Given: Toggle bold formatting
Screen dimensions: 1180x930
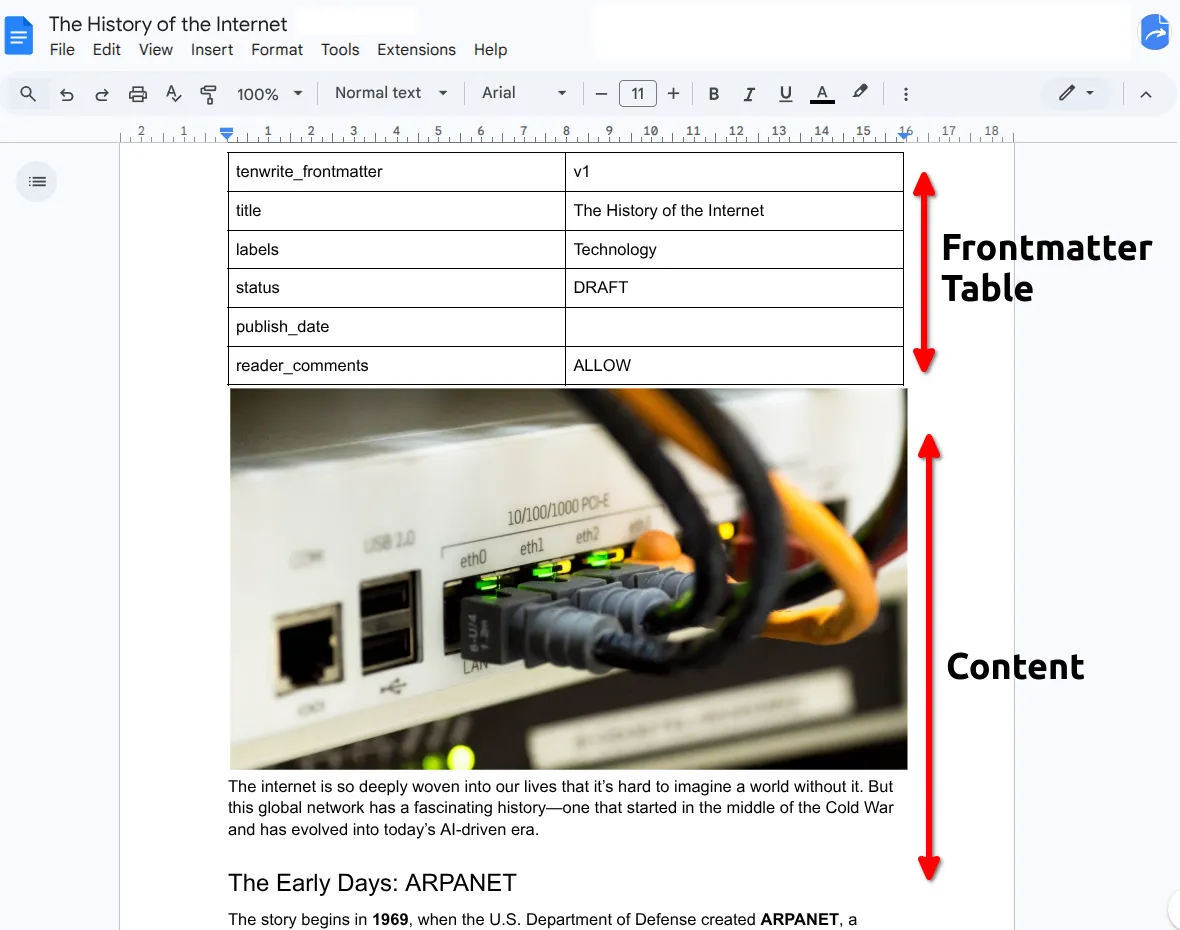Looking at the screenshot, I should (714, 93).
